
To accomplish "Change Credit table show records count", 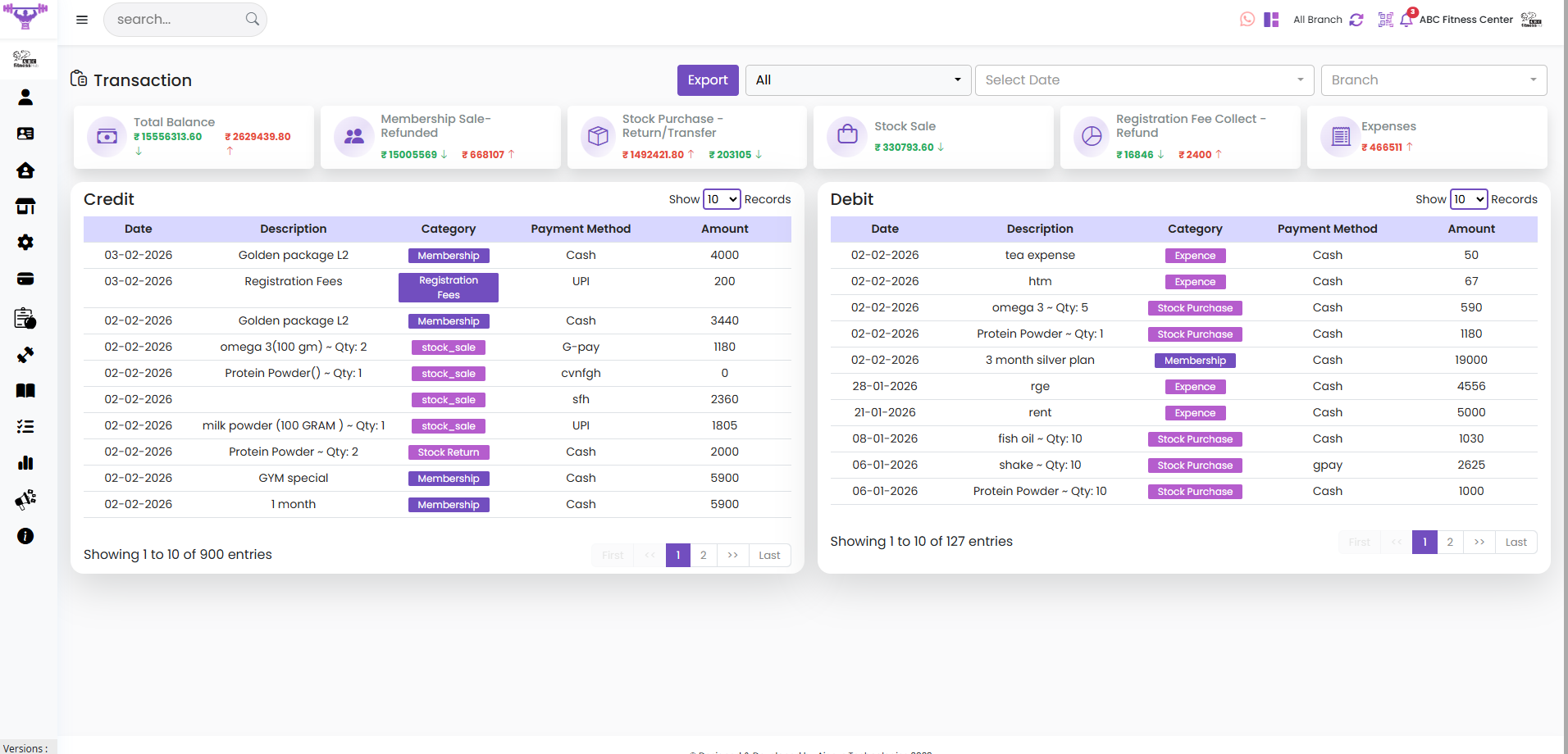I will (x=722, y=199).
